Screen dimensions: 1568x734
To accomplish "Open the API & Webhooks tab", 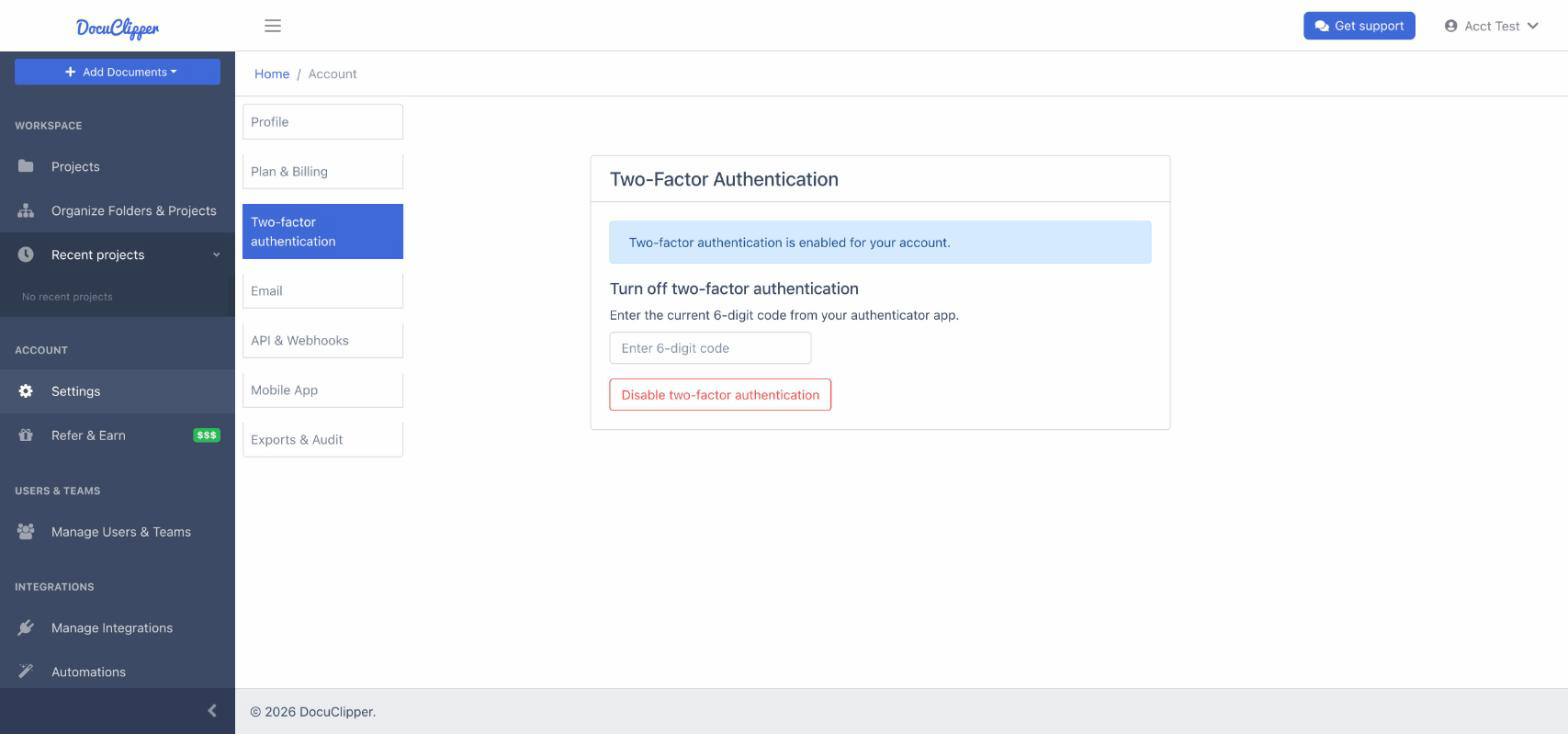I will [323, 341].
